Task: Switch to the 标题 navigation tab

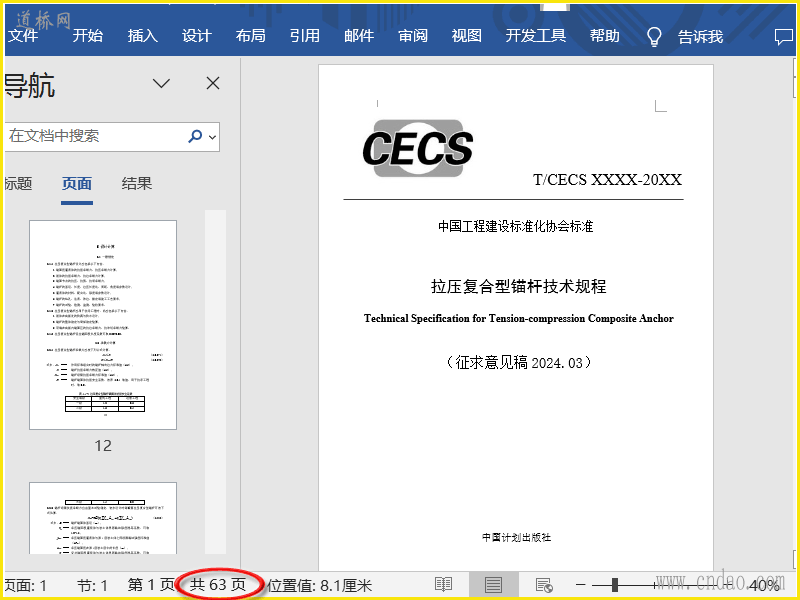Action: (18, 184)
